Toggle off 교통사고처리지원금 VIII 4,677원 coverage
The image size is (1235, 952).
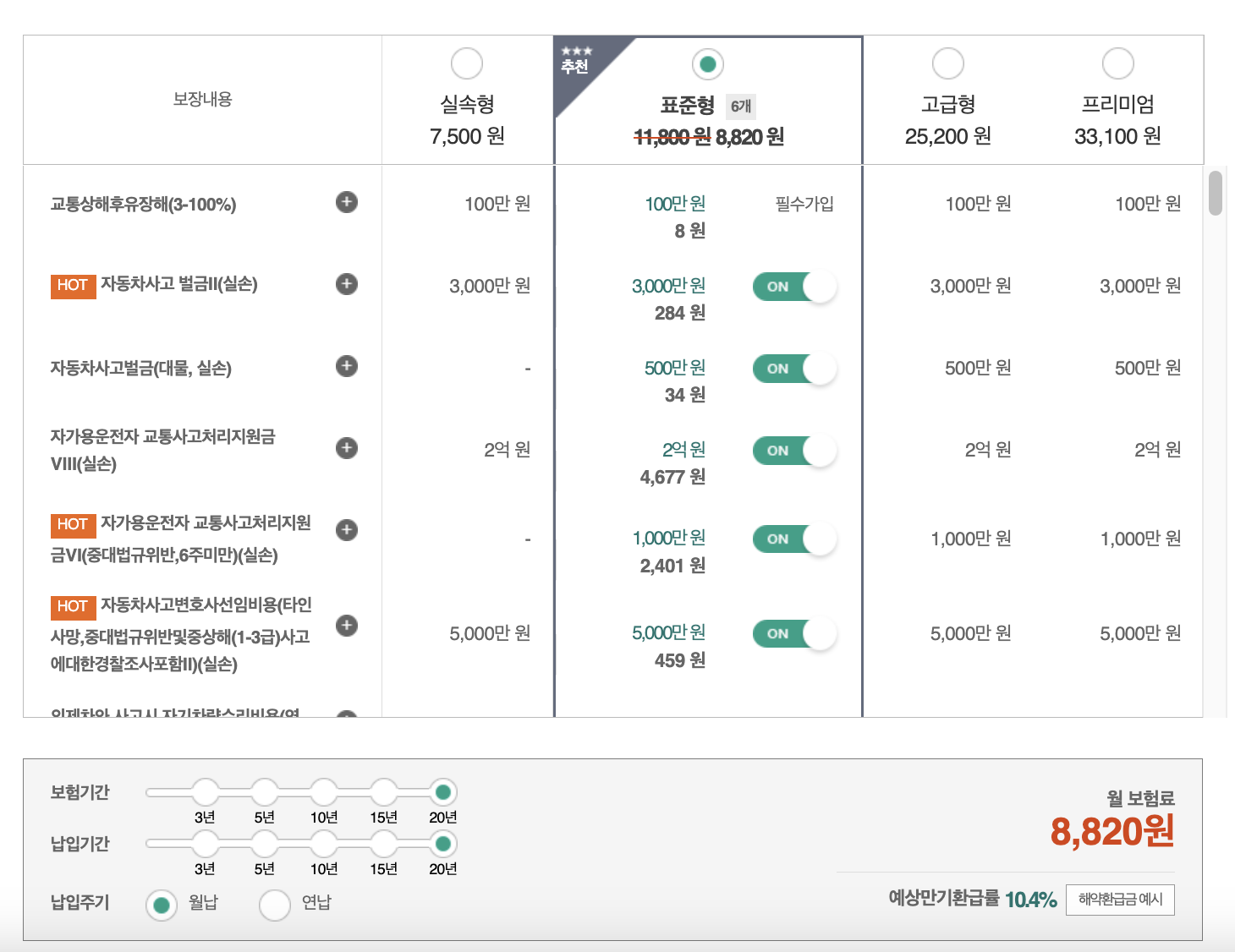click(794, 451)
